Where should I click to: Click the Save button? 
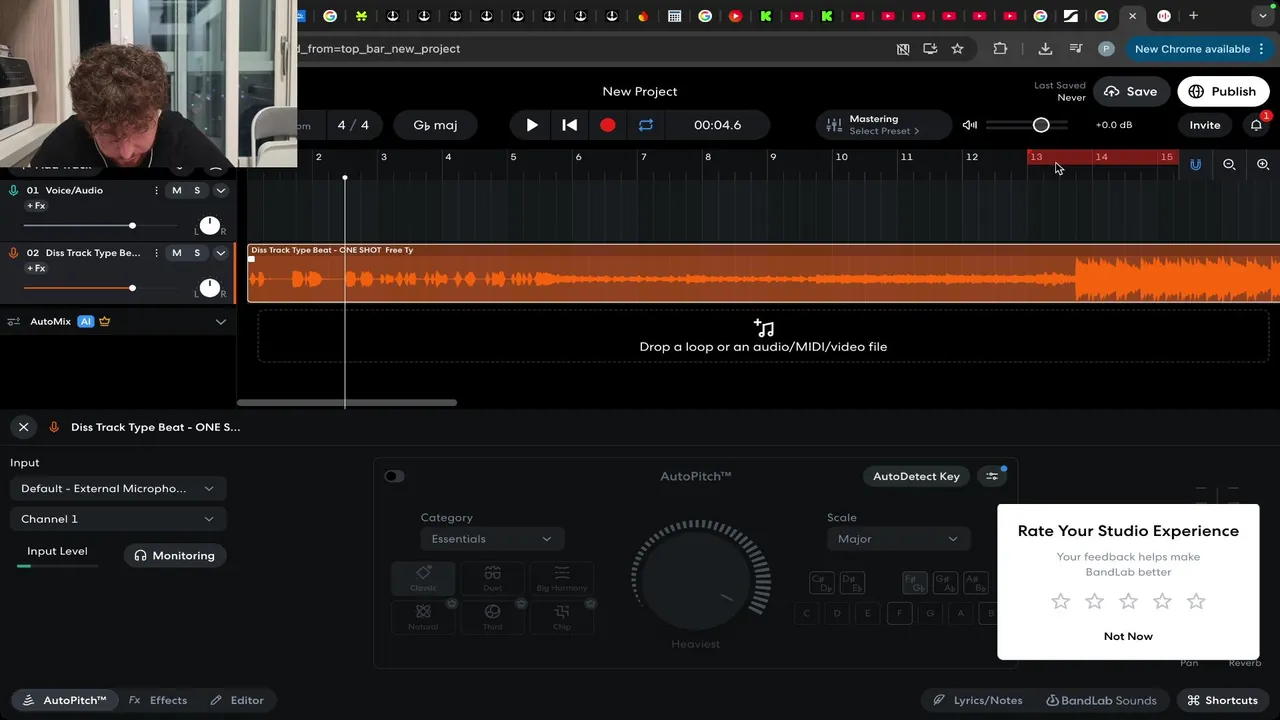click(x=1130, y=91)
